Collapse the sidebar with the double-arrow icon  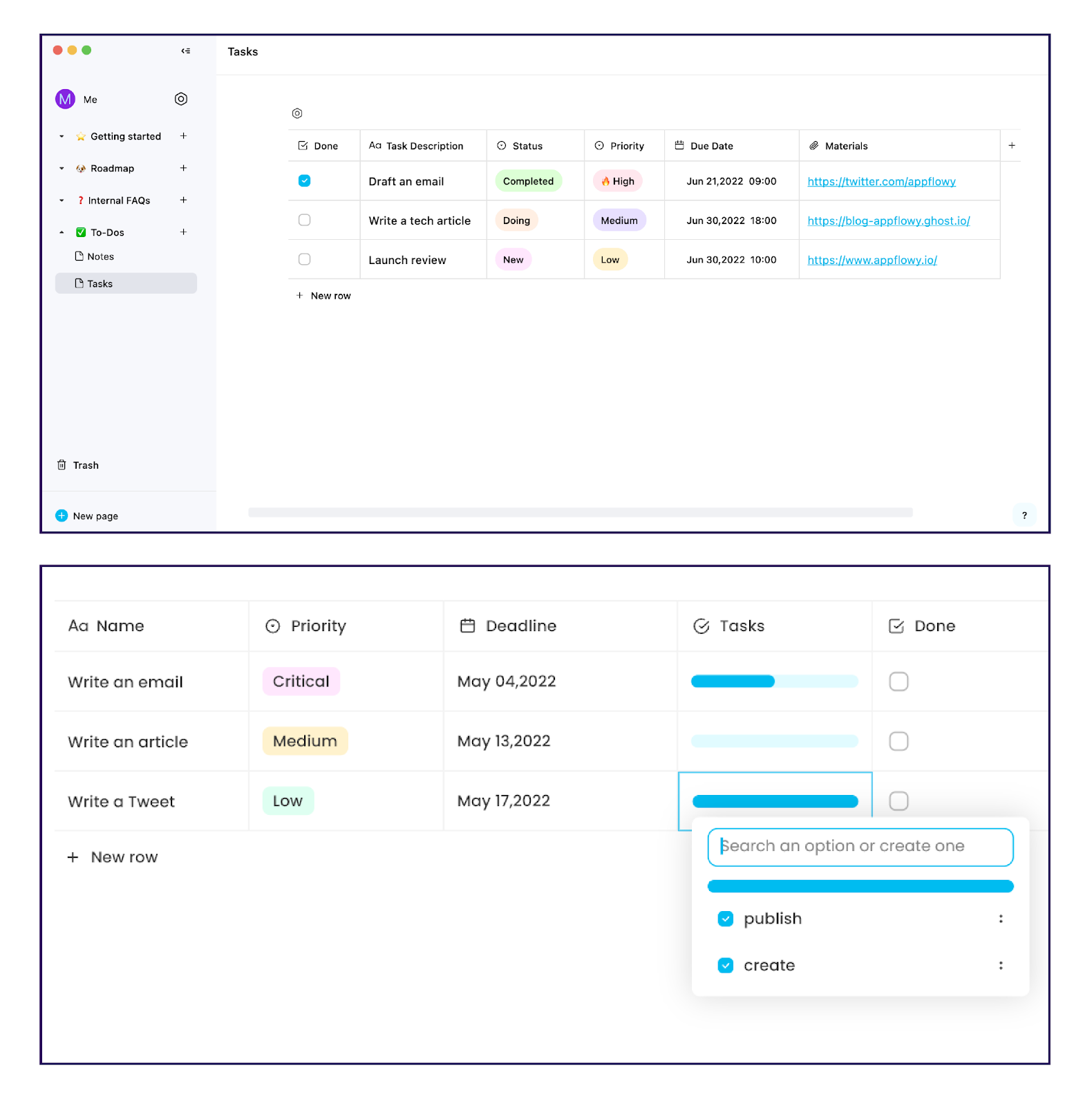coord(186,50)
